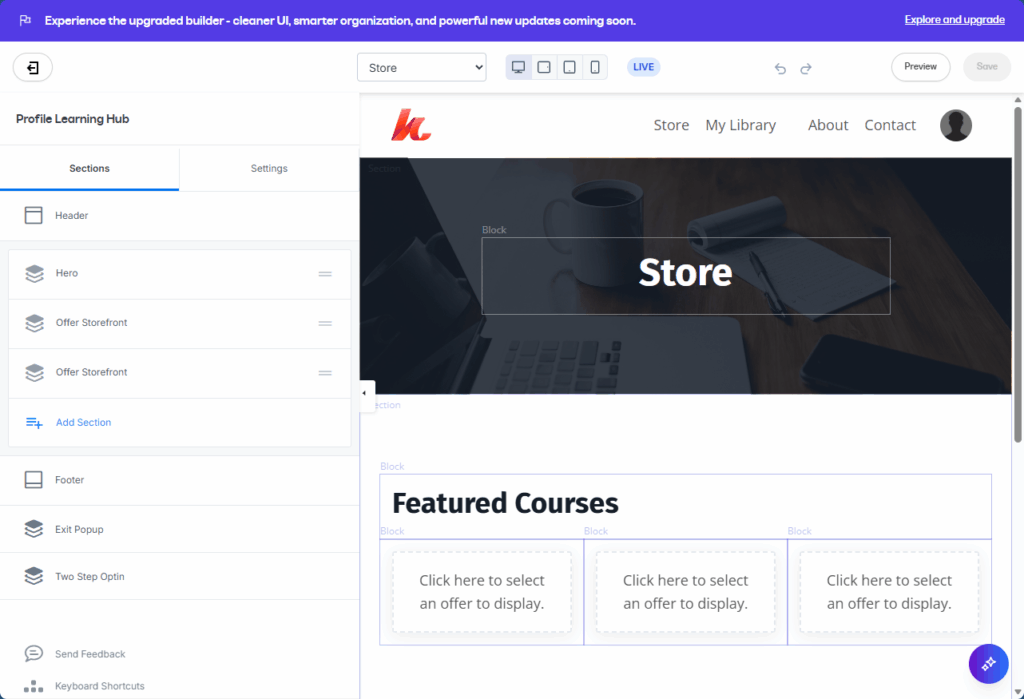The image size is (1024, 699).
Task: Grab the Hero section drag handle
Action: coord(325,274)
